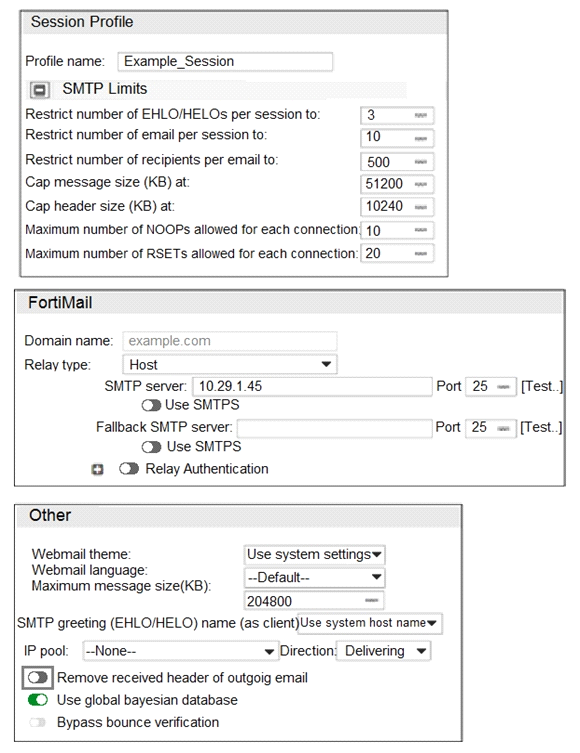Enable Remove received header of outgoing email
This screenshot has height=753, width=580.
pyautogui.click(x=37, y=678)
